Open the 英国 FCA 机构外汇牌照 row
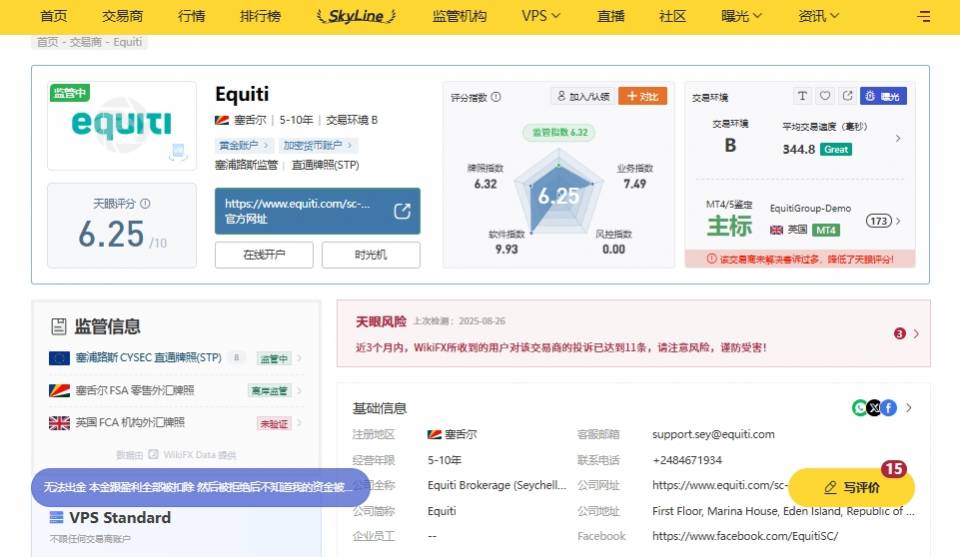The image size is (960, 557). [176, 423]
